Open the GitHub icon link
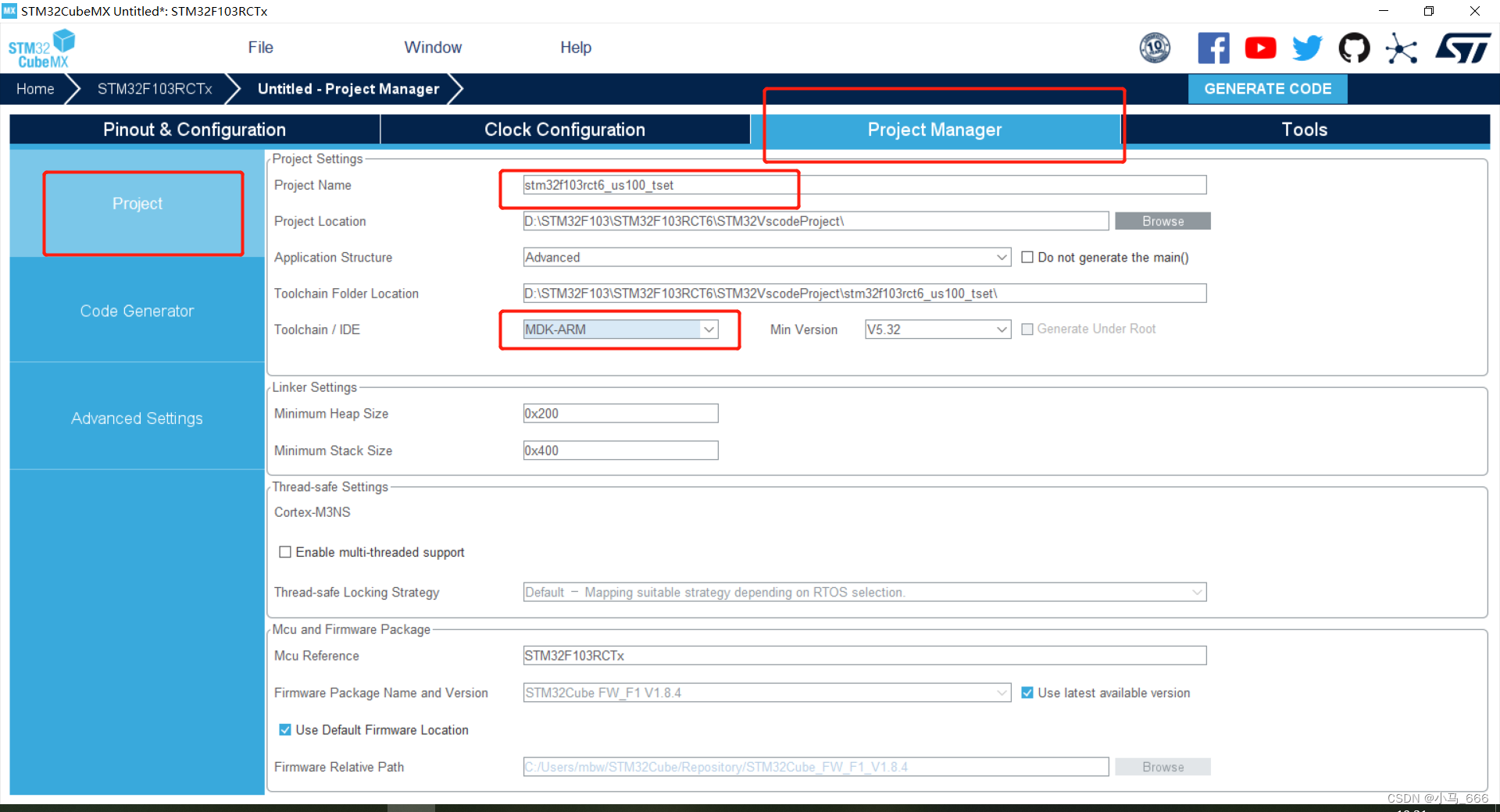Viewport: 1500px width, 812px height. point(1354,48)
